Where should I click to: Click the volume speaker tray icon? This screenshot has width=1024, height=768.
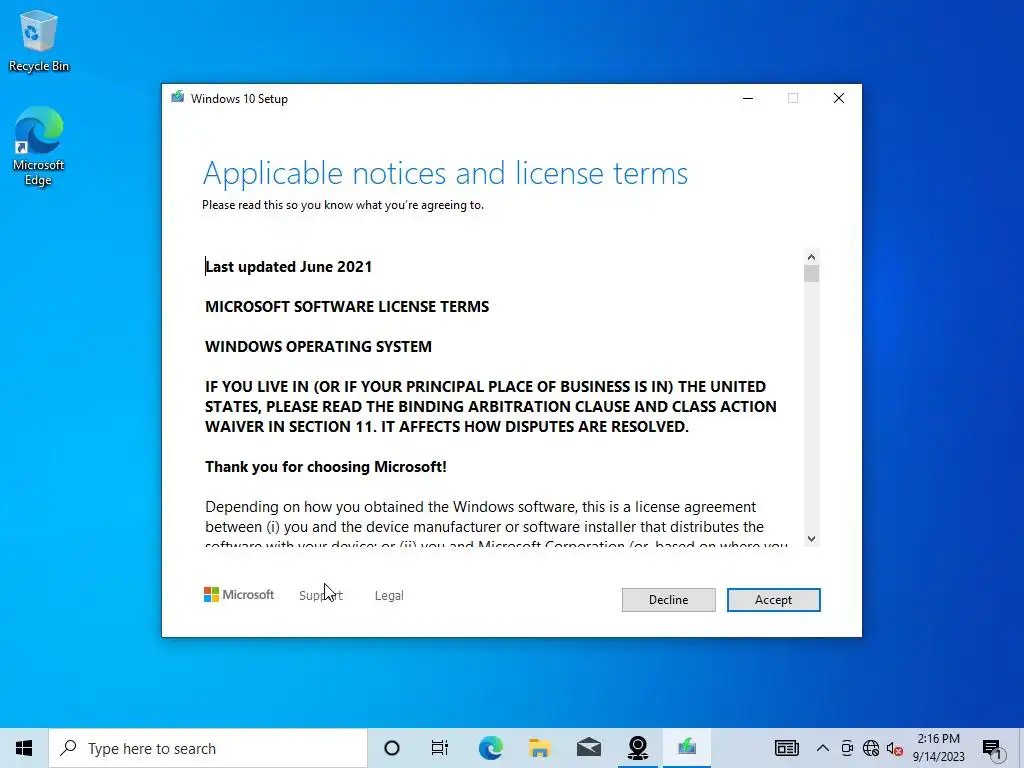click(x=894, y=748)
